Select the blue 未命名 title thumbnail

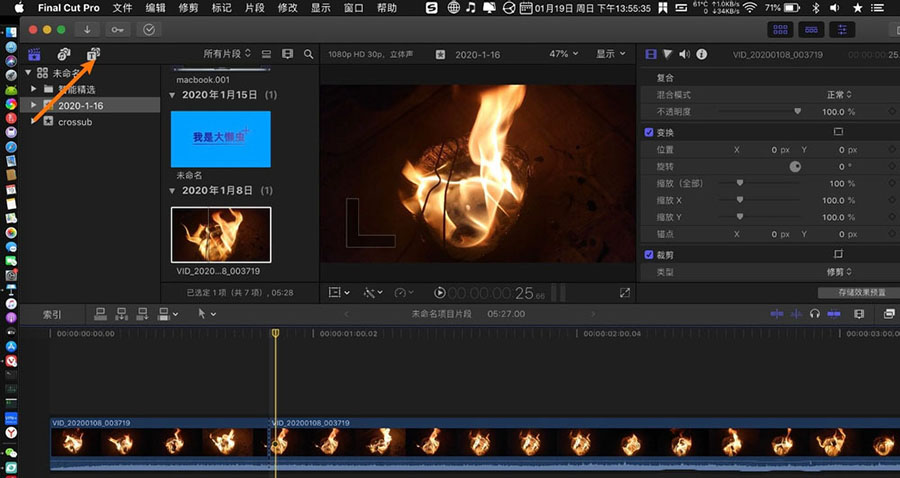(x=220, y=139)
